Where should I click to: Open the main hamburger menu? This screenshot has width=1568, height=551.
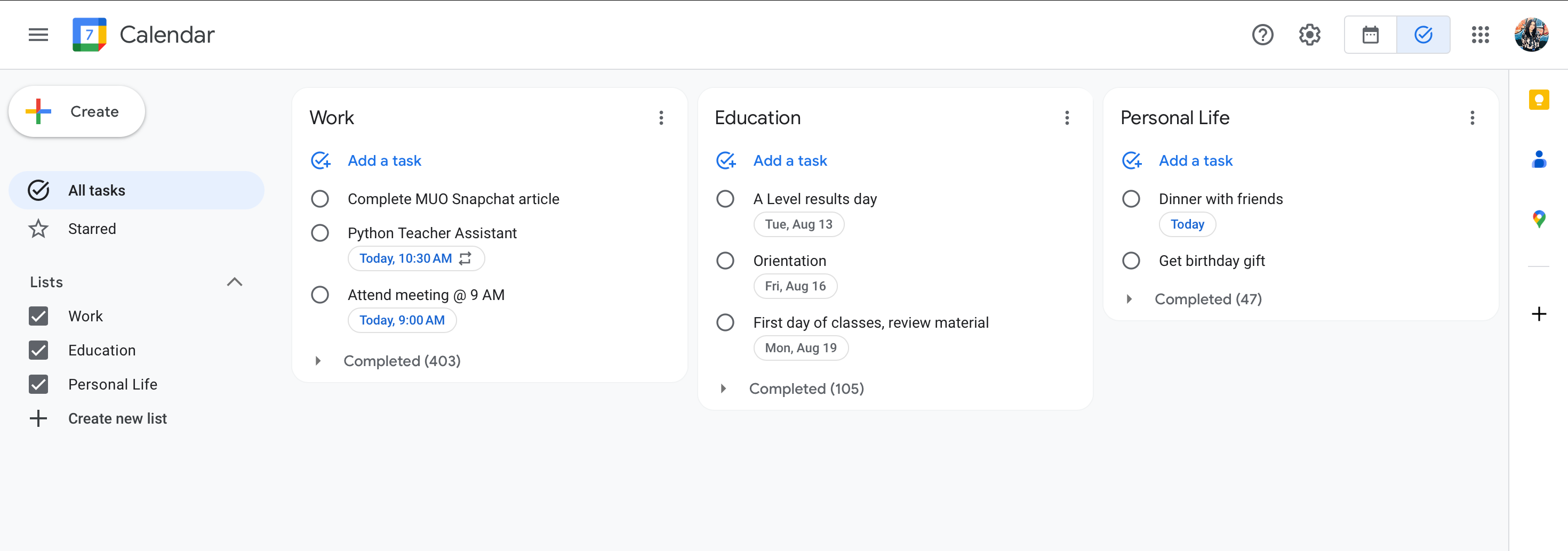[38, 35]
